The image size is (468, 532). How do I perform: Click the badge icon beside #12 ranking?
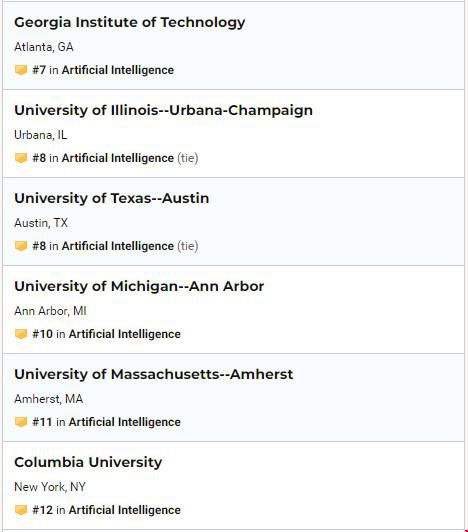click(x=21, y=510)
